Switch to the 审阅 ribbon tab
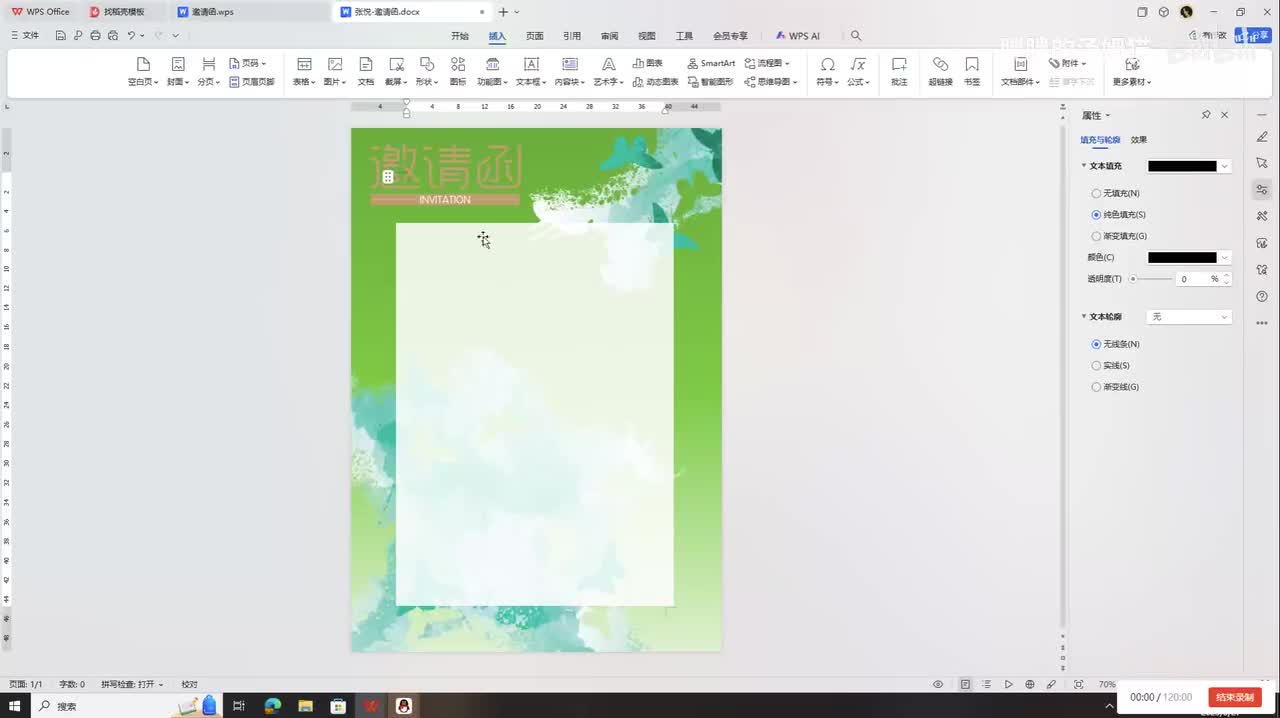Image resolution: width=1280 pixels, height=718 pixels. click(x=609, y=36)
